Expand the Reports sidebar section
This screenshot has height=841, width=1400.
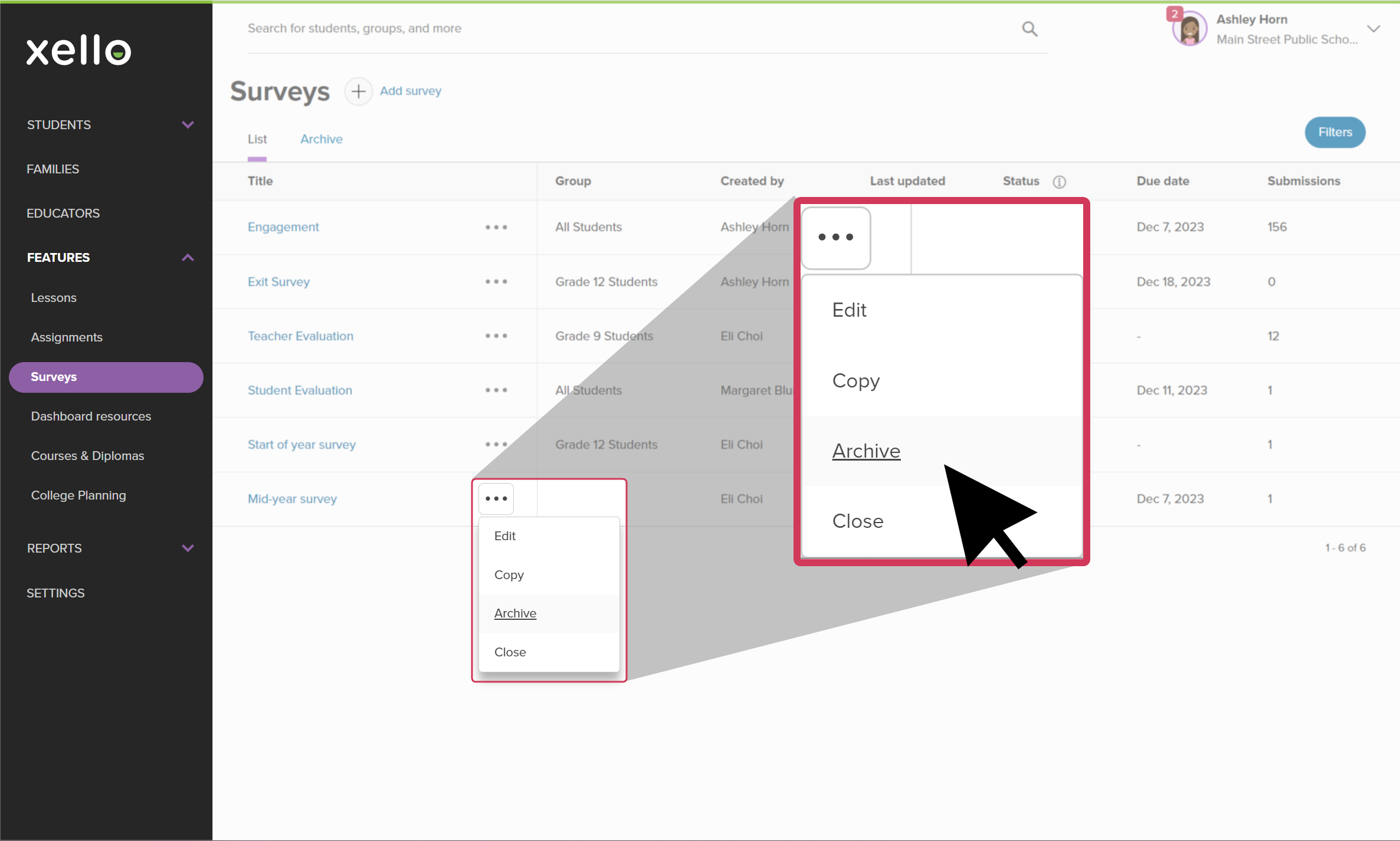click(x=188, y=548)
